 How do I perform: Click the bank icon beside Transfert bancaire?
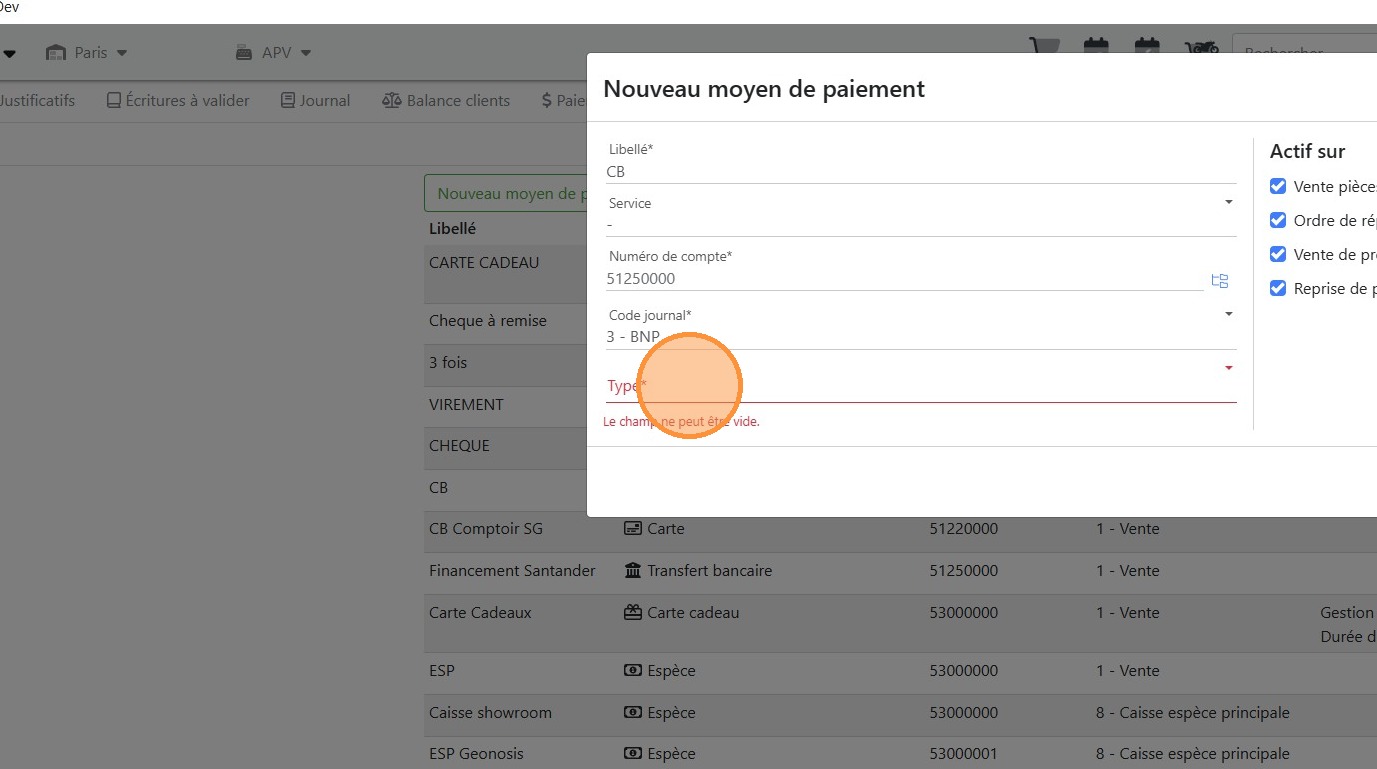632,571
